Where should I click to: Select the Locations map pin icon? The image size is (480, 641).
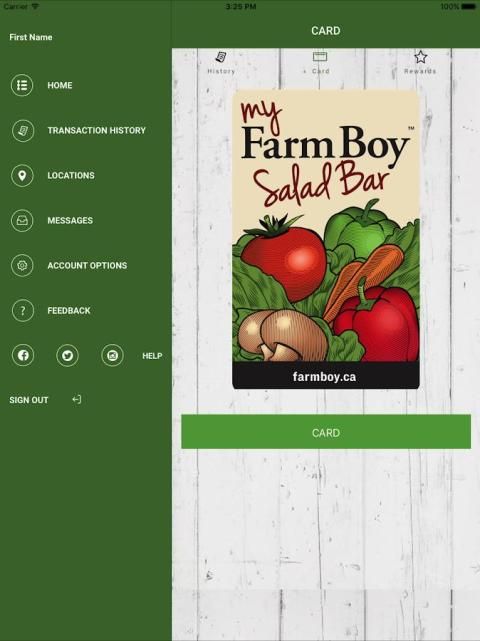pyautogui.click(x=22, y=175)
